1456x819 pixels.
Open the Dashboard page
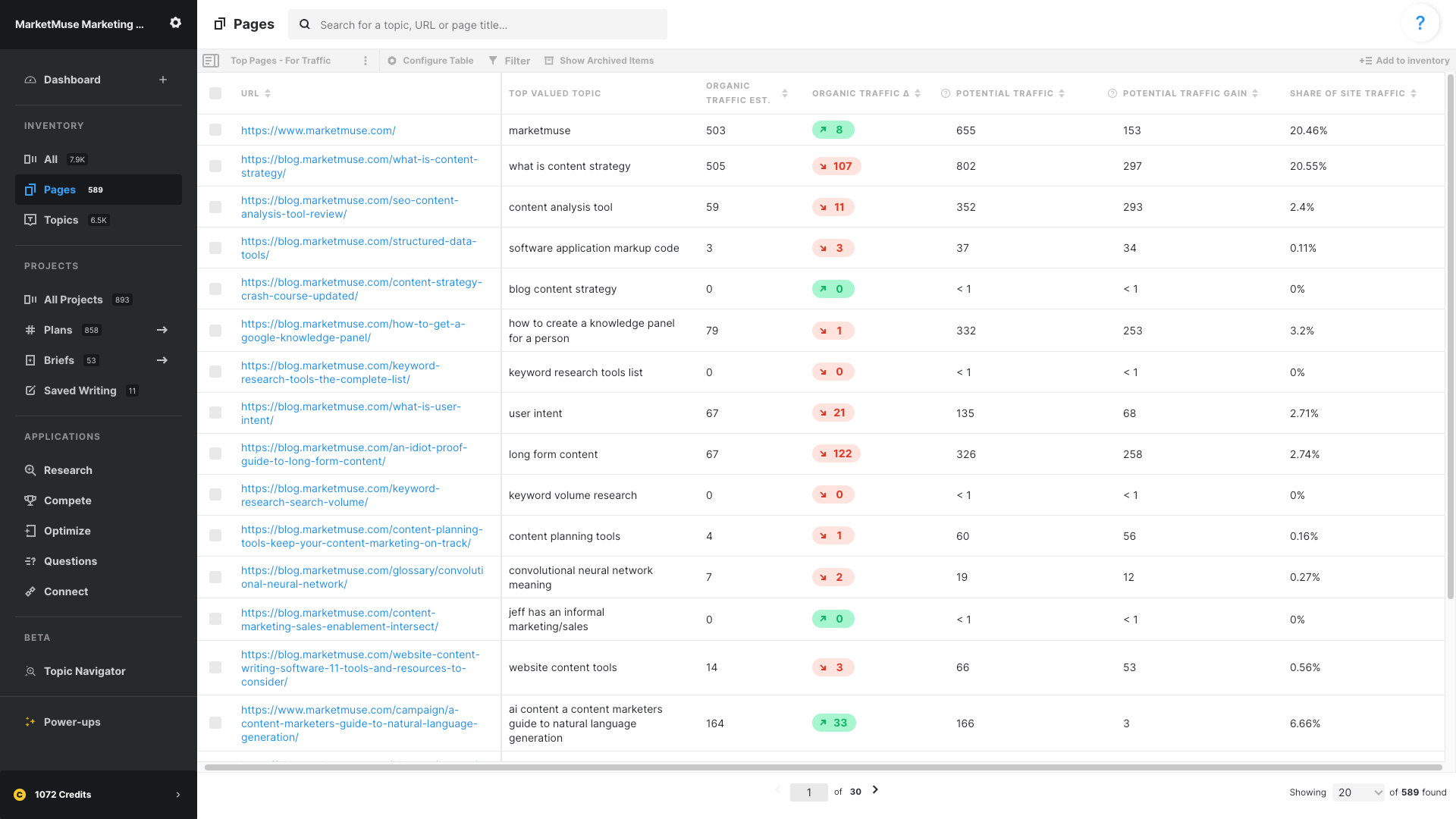point(72,80)
